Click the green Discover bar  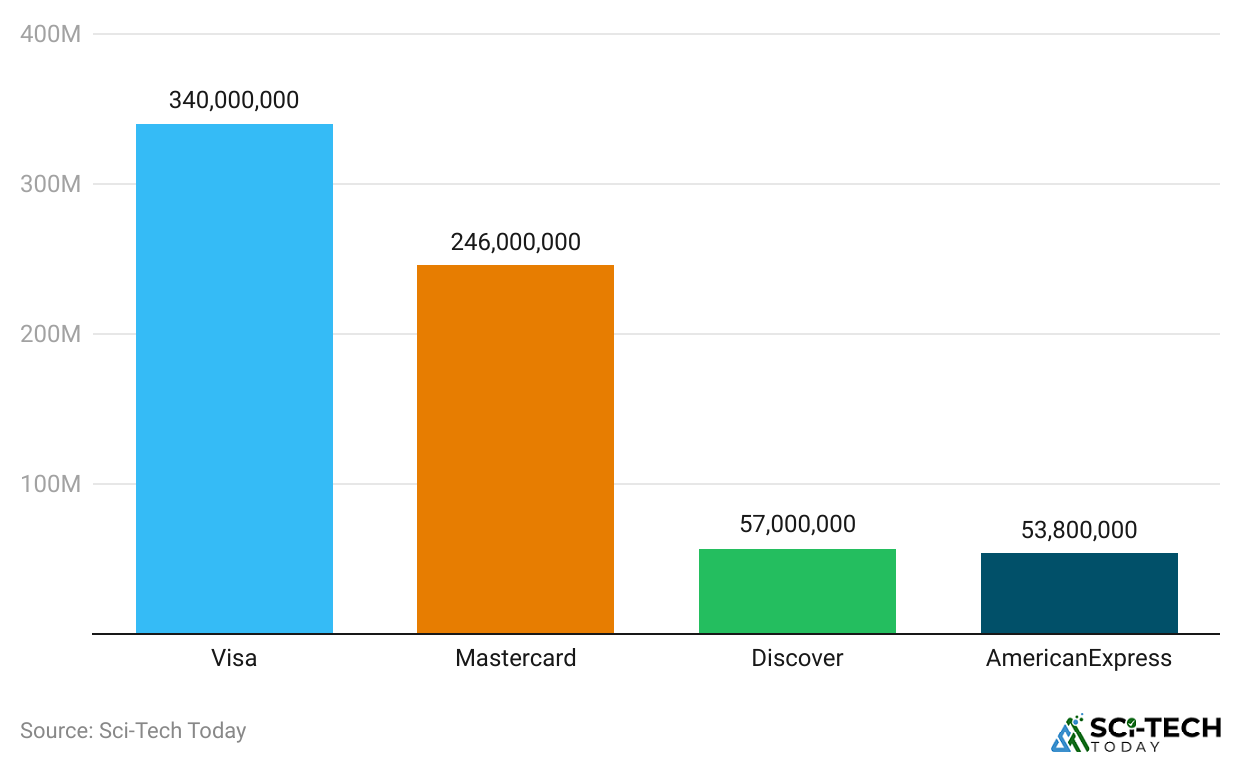pyautogui.click(x=797, y=591)
